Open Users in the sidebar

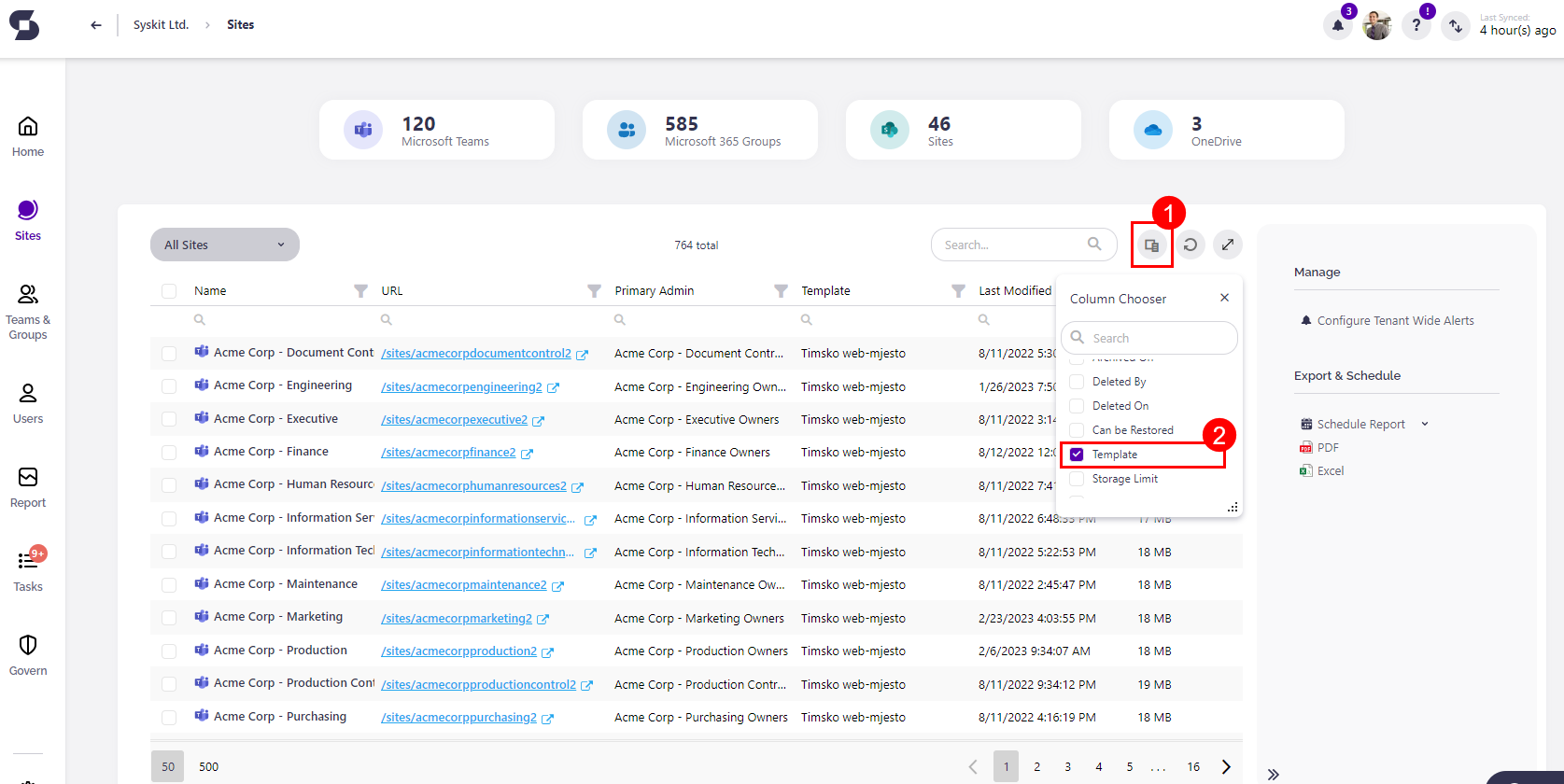tap(28, 403)
